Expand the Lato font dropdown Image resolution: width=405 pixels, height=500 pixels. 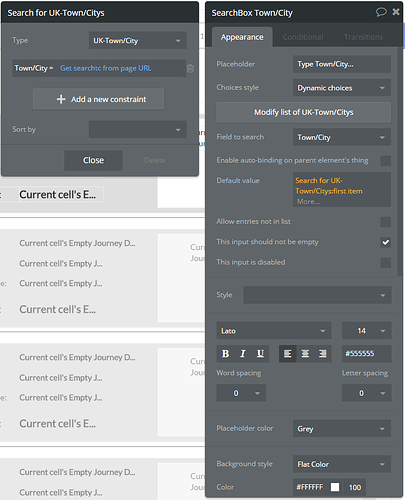click(x=274, y=331)
